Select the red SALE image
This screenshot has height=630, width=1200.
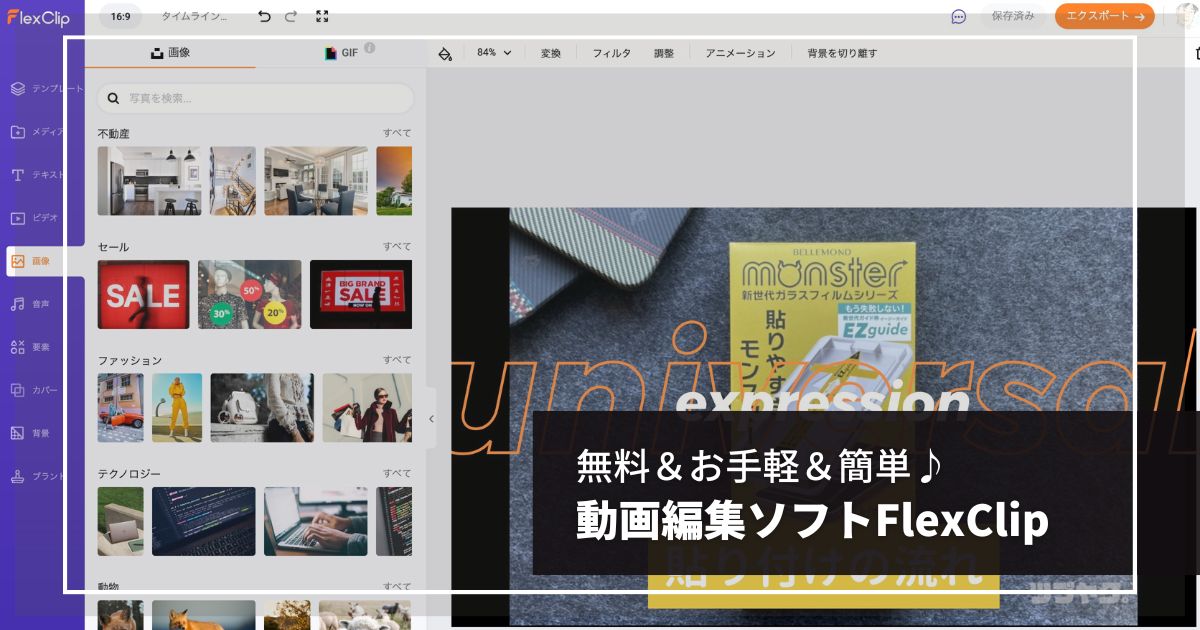143,294
